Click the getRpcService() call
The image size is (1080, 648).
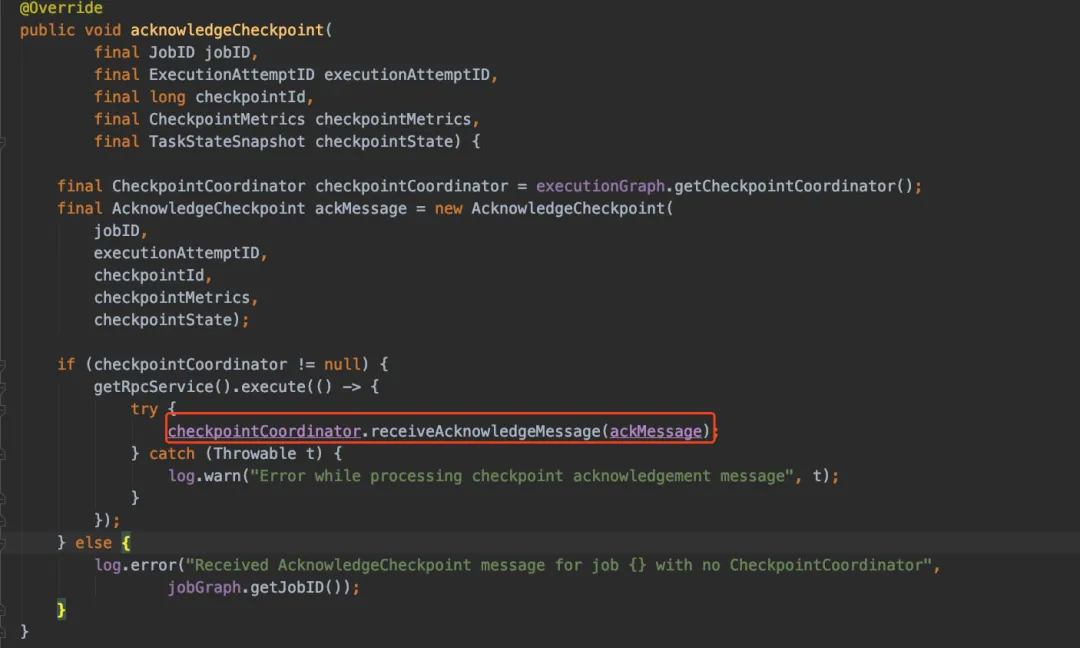(162, 386)
